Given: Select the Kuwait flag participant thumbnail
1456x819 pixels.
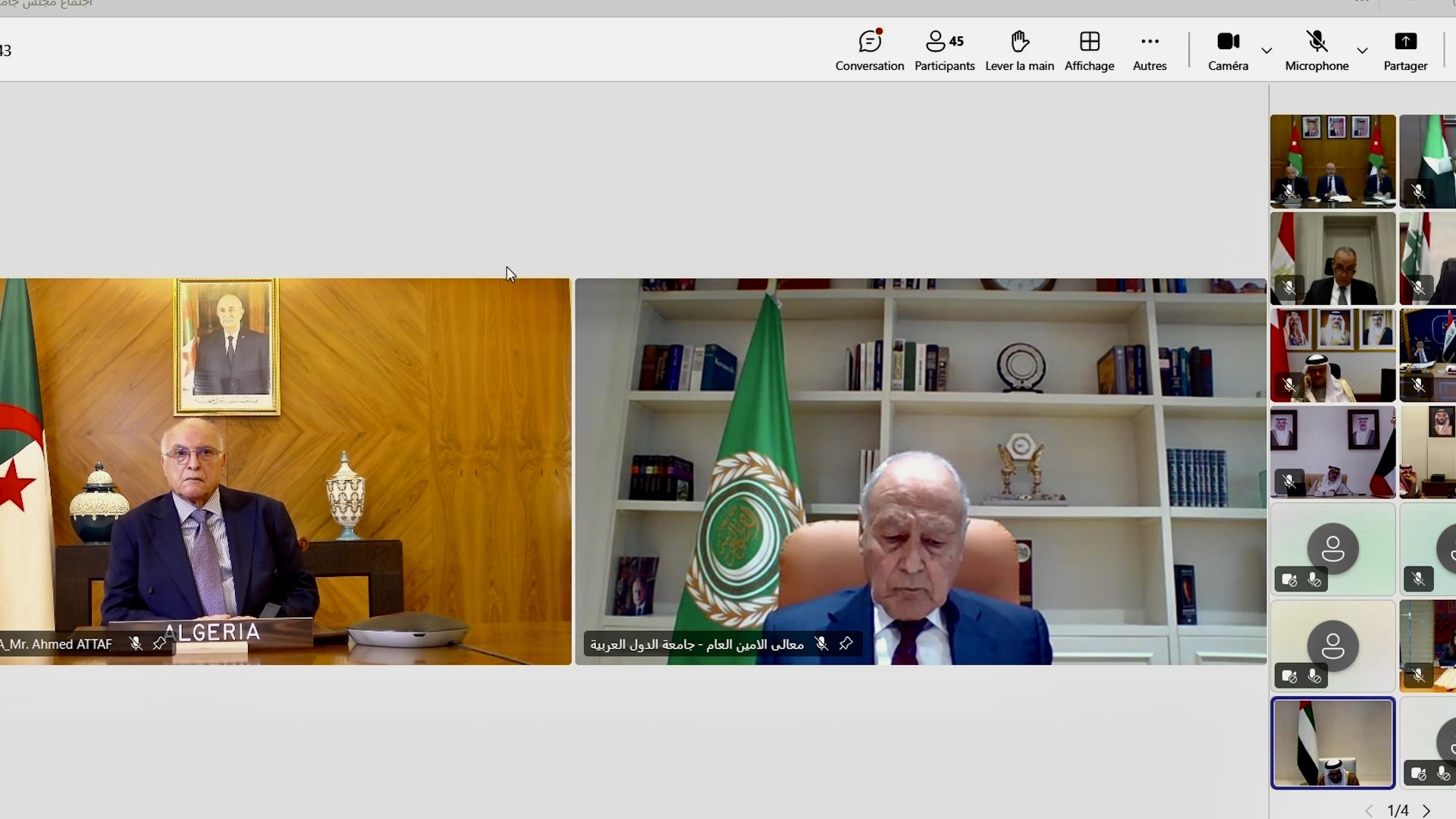Looking at the screenshot, I should point(1332,452).
